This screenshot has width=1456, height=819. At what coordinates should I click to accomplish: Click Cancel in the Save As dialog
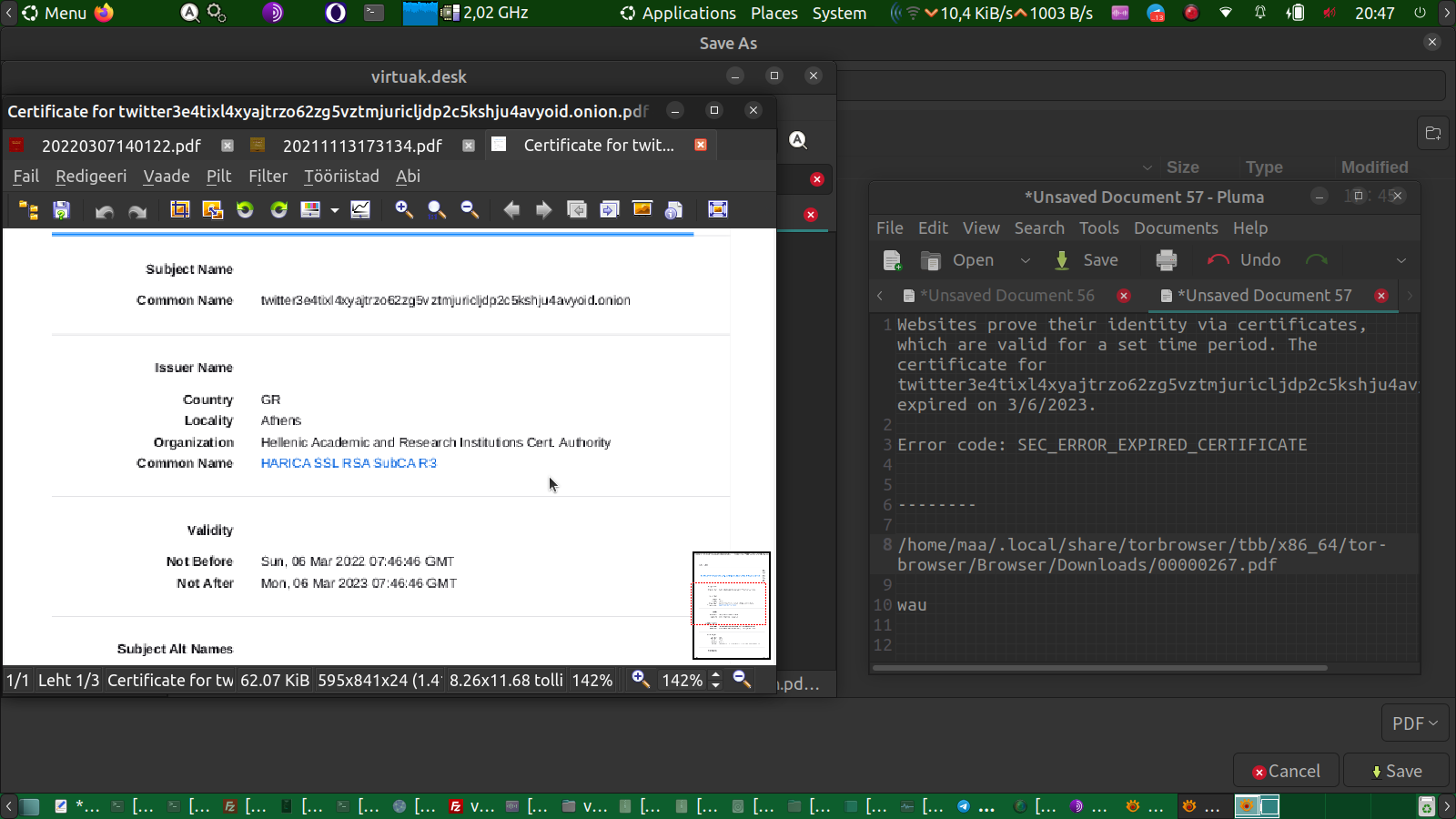click(x=1286, y=772)
